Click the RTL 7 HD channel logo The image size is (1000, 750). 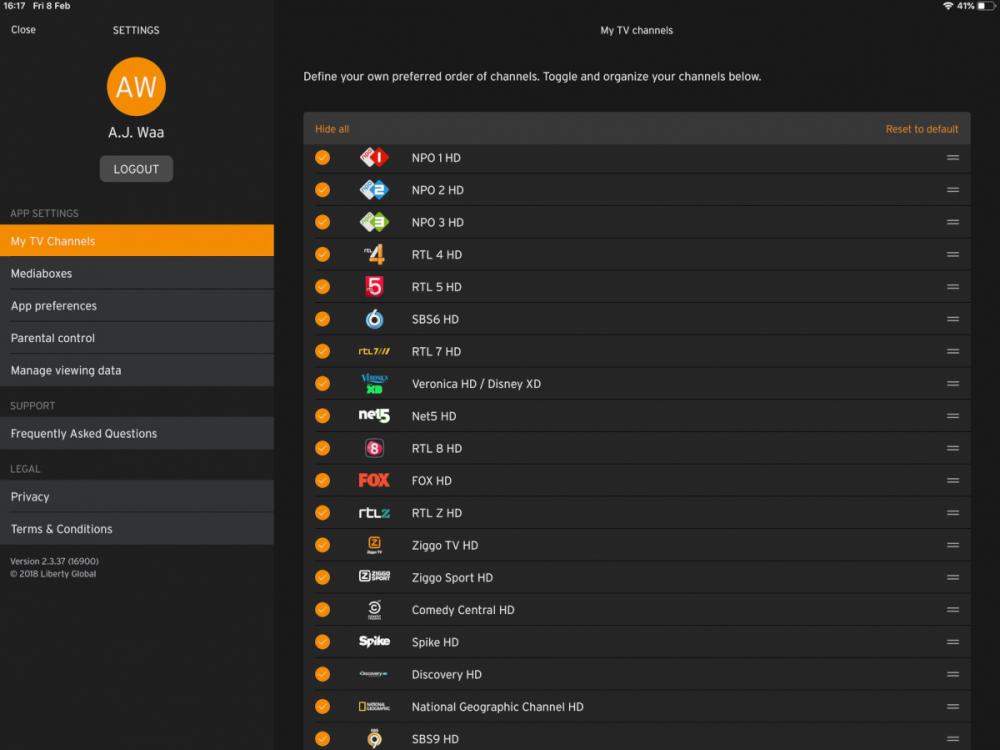pos(374,351)
